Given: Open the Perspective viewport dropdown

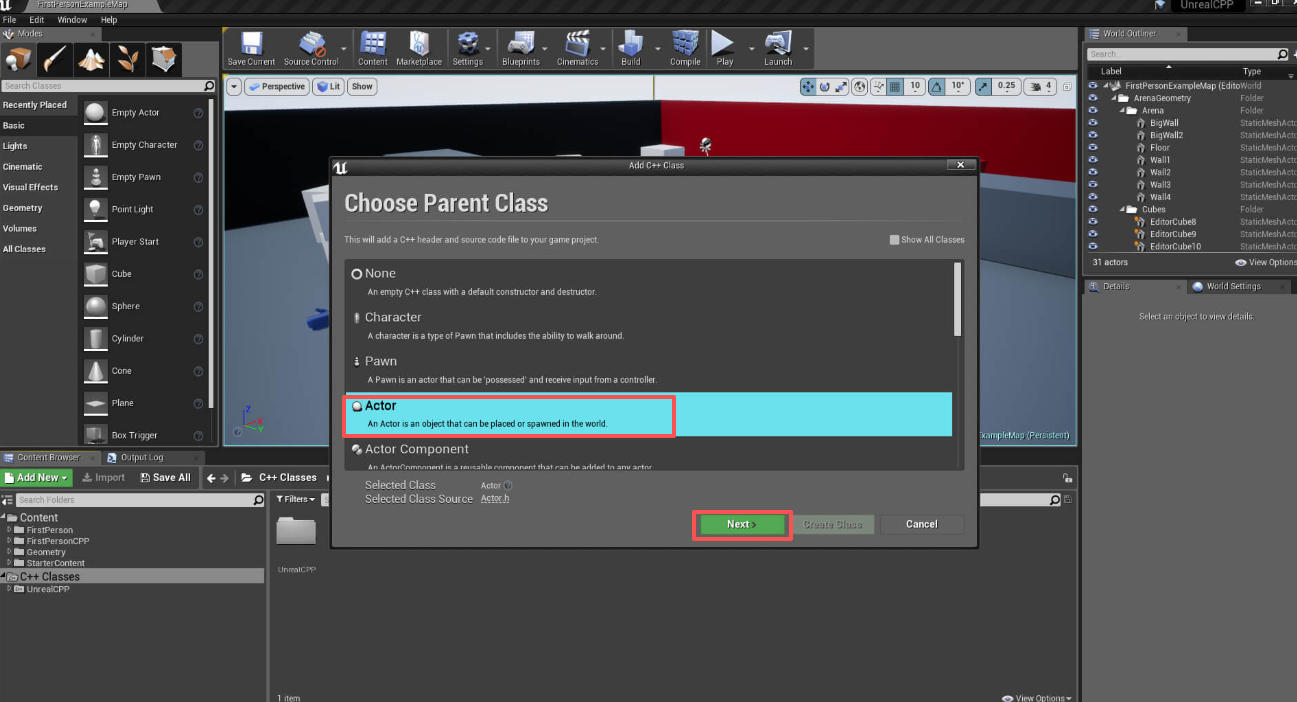Looking at the screenshot, I should 277,87.
